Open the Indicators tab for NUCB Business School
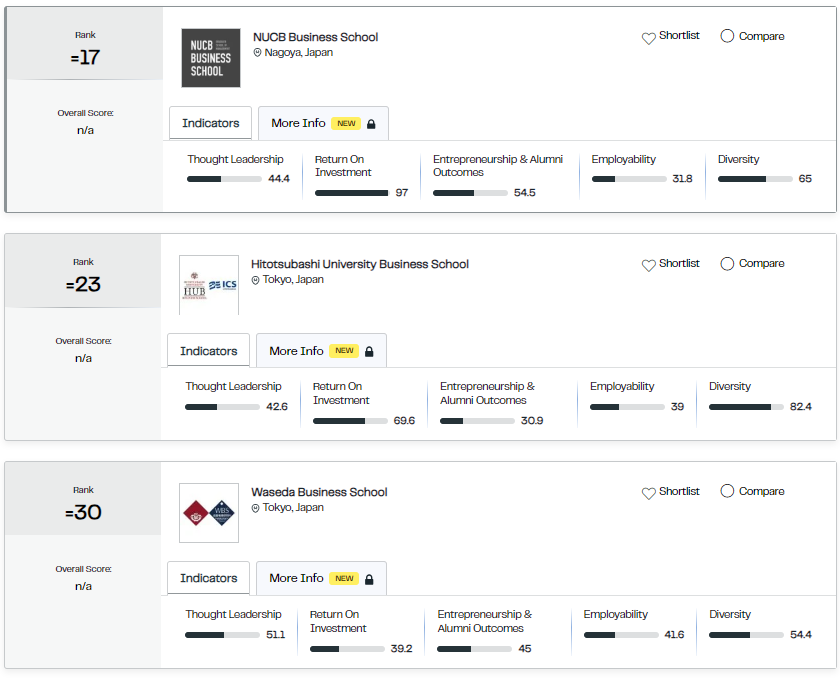Image resolution: width=840 pixels, height=678 pixels. (x=211, y=123)
